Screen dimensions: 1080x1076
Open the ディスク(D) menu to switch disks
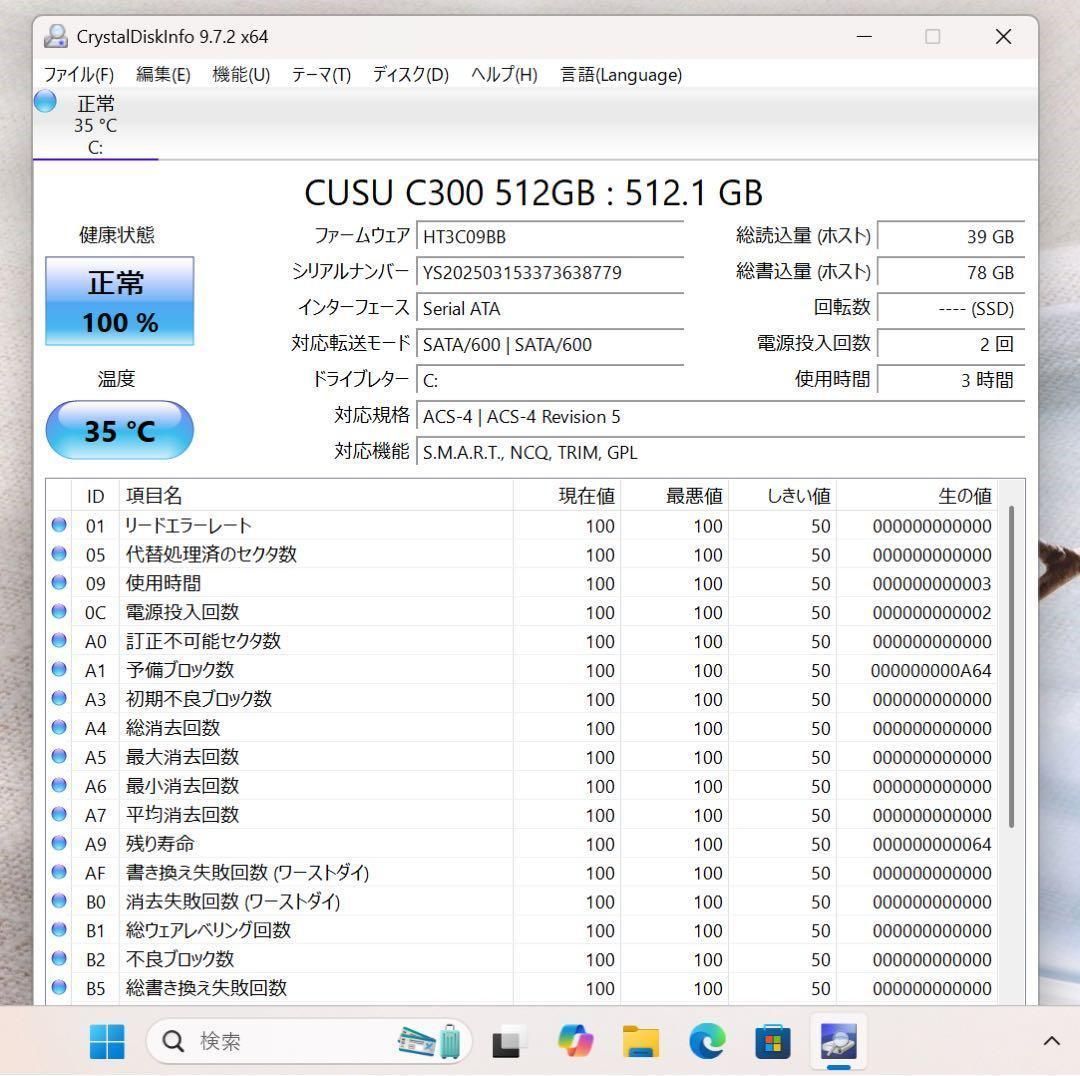click(x=409, y=74)
